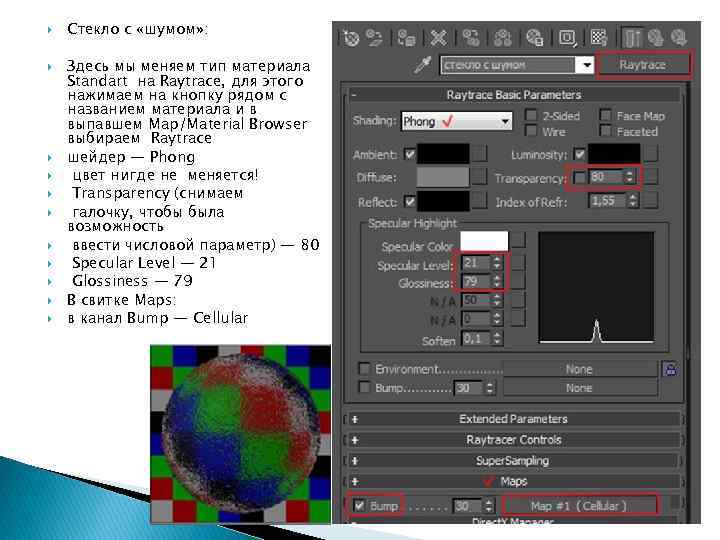Toggle the Show End Result icon

click(x=632, y=38)
